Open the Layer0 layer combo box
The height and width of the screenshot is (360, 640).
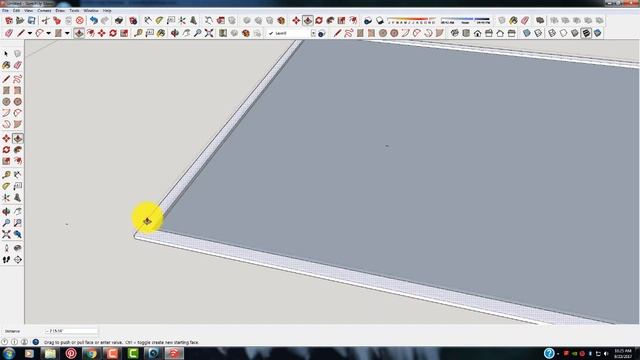(292, 33)
